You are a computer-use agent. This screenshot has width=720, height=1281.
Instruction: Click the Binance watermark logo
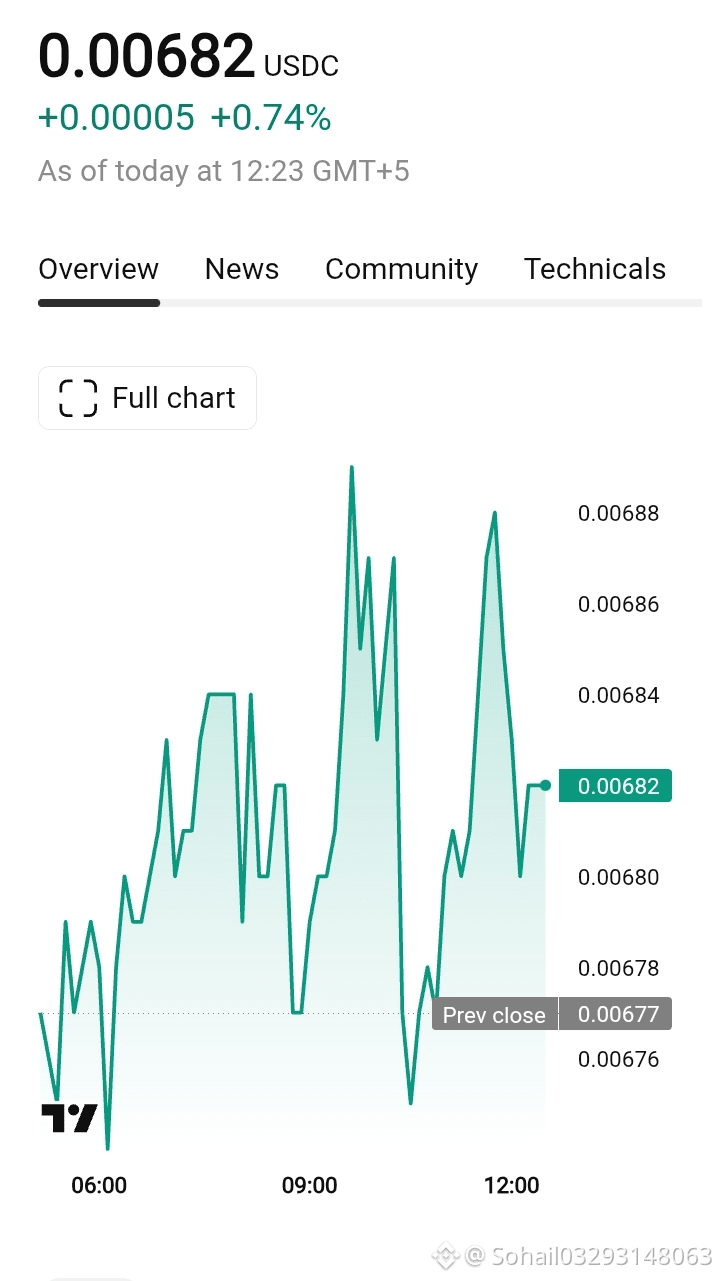tap(445, 1256)
